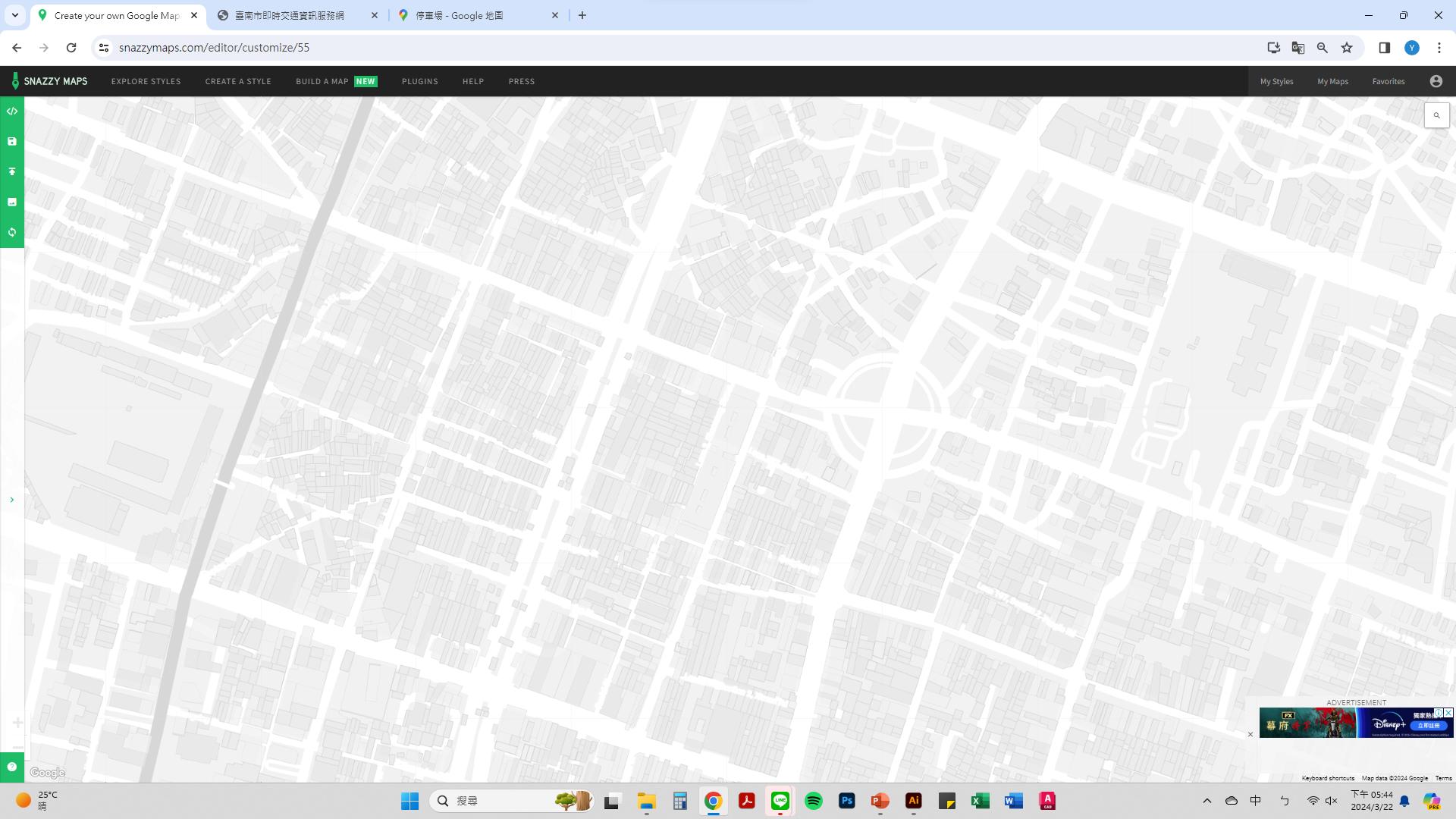Click the reset refresh arrows sidebar icon
The height and width of the screenshot is (819, 1456).
(12, 233)
